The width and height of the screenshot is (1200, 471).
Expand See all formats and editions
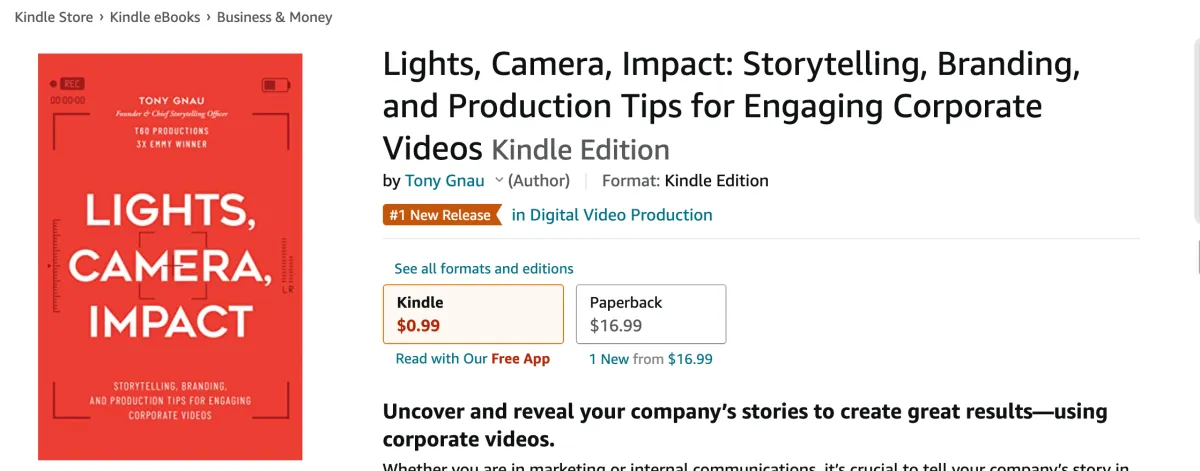click(x=484, y=268)
